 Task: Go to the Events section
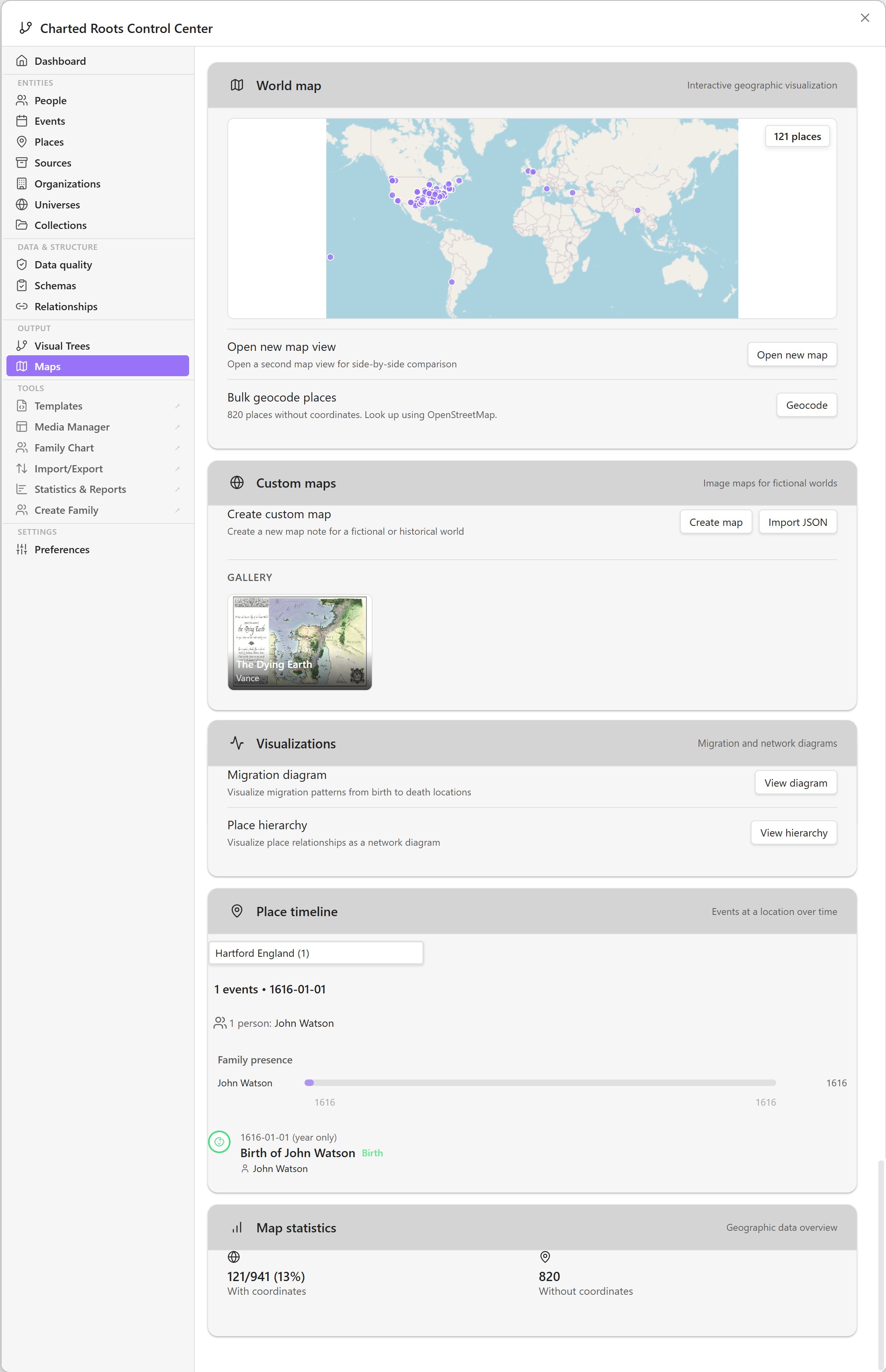coord(49,122)
